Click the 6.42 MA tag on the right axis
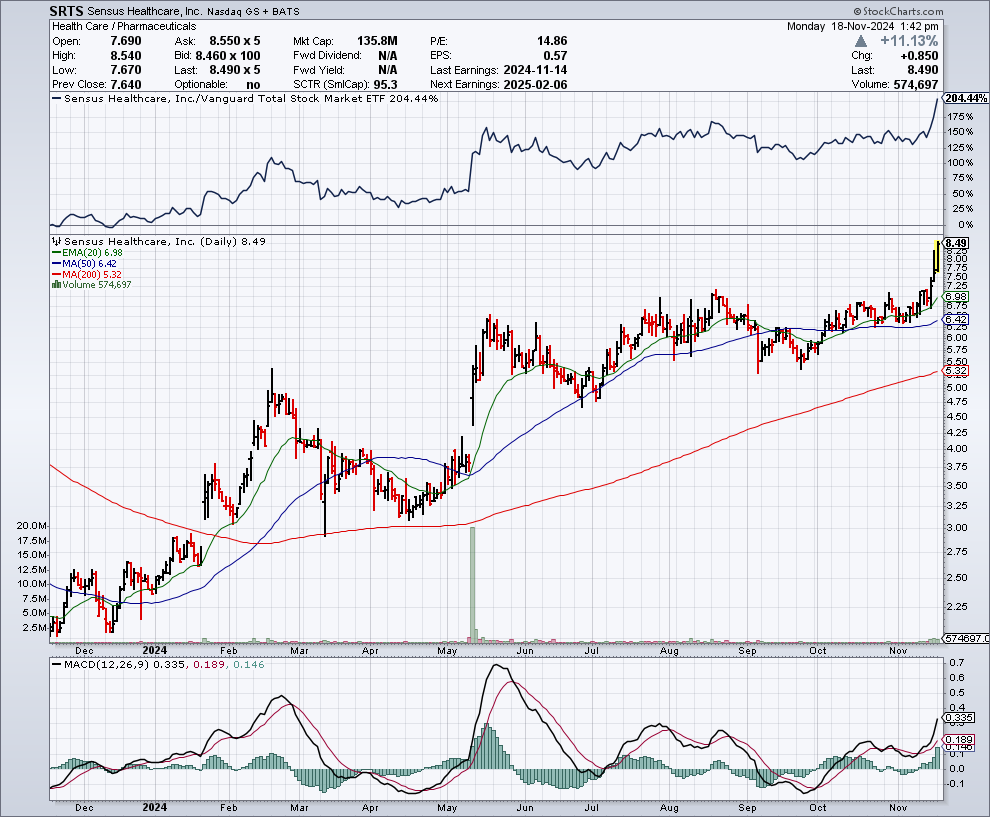Image resolution: width=990 pixels, height=817 pixels. pos(956,320)
